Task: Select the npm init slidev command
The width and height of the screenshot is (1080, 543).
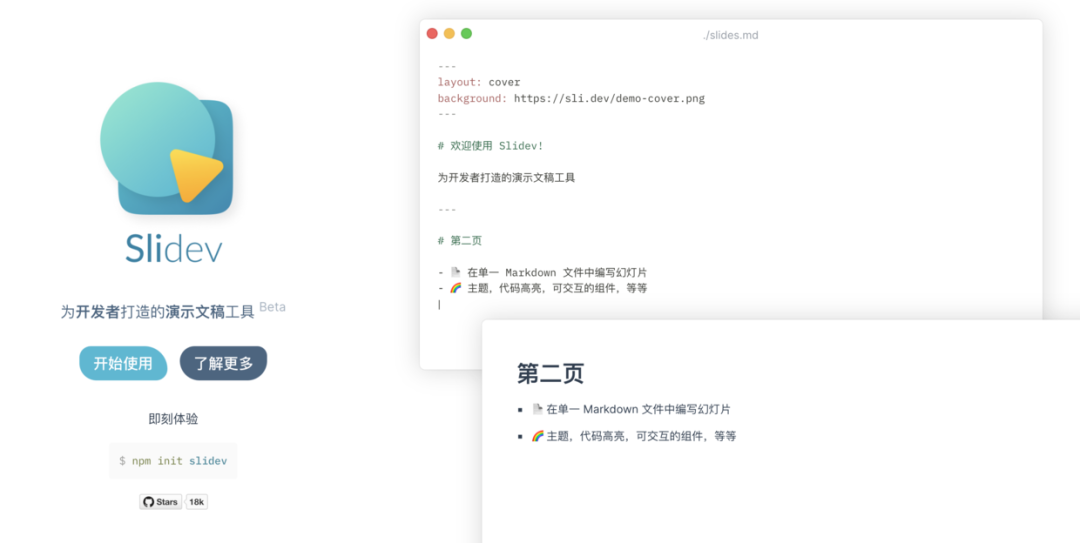Action: (173, 461)
